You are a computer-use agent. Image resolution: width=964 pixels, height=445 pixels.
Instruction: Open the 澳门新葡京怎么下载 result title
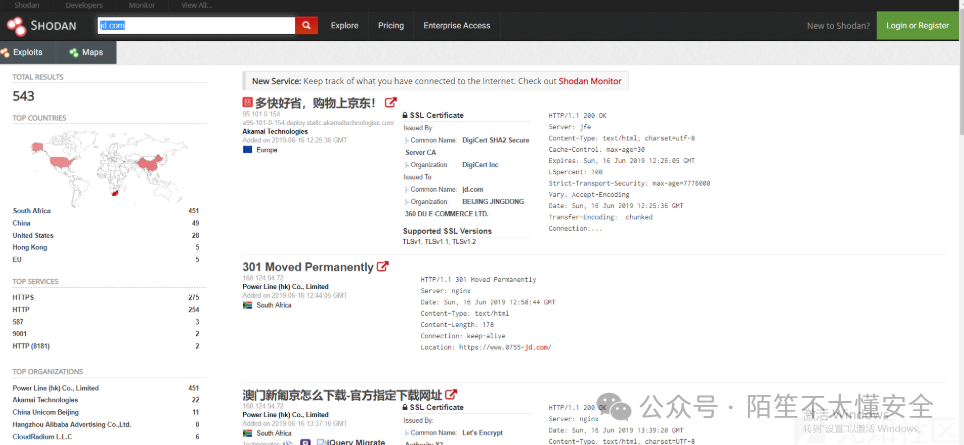(342, 395)
